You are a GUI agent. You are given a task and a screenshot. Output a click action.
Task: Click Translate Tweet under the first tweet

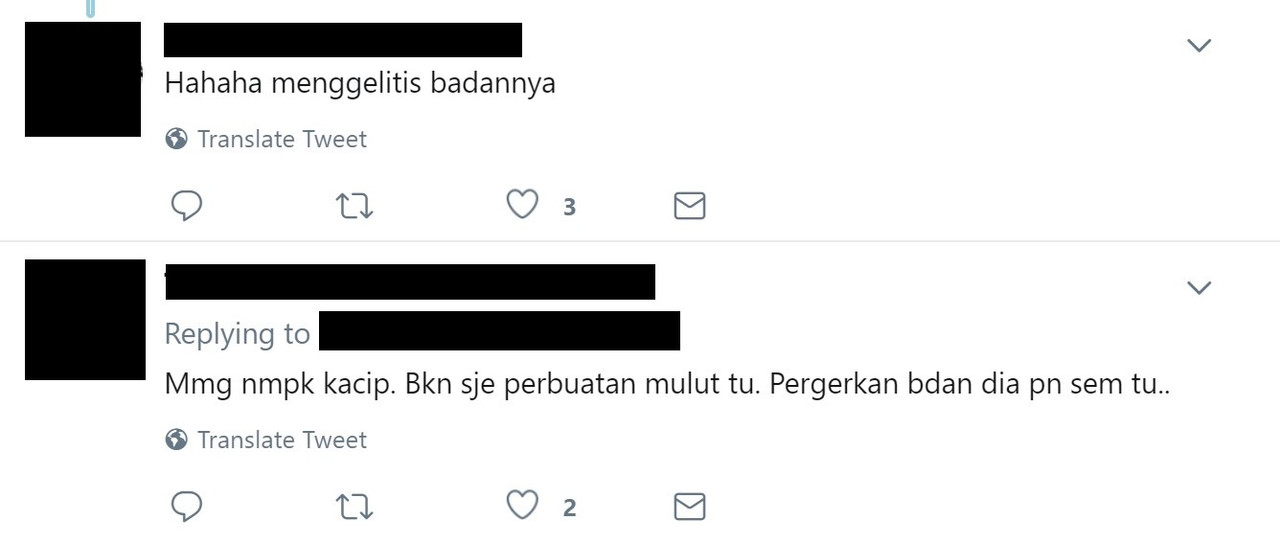pos(282,139)
